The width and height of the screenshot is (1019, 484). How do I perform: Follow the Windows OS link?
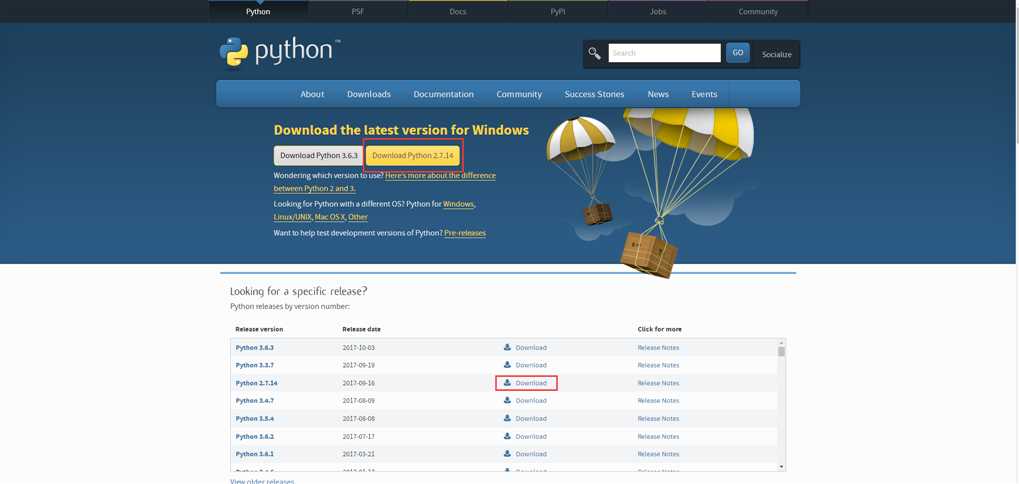(x=458, y=204)
